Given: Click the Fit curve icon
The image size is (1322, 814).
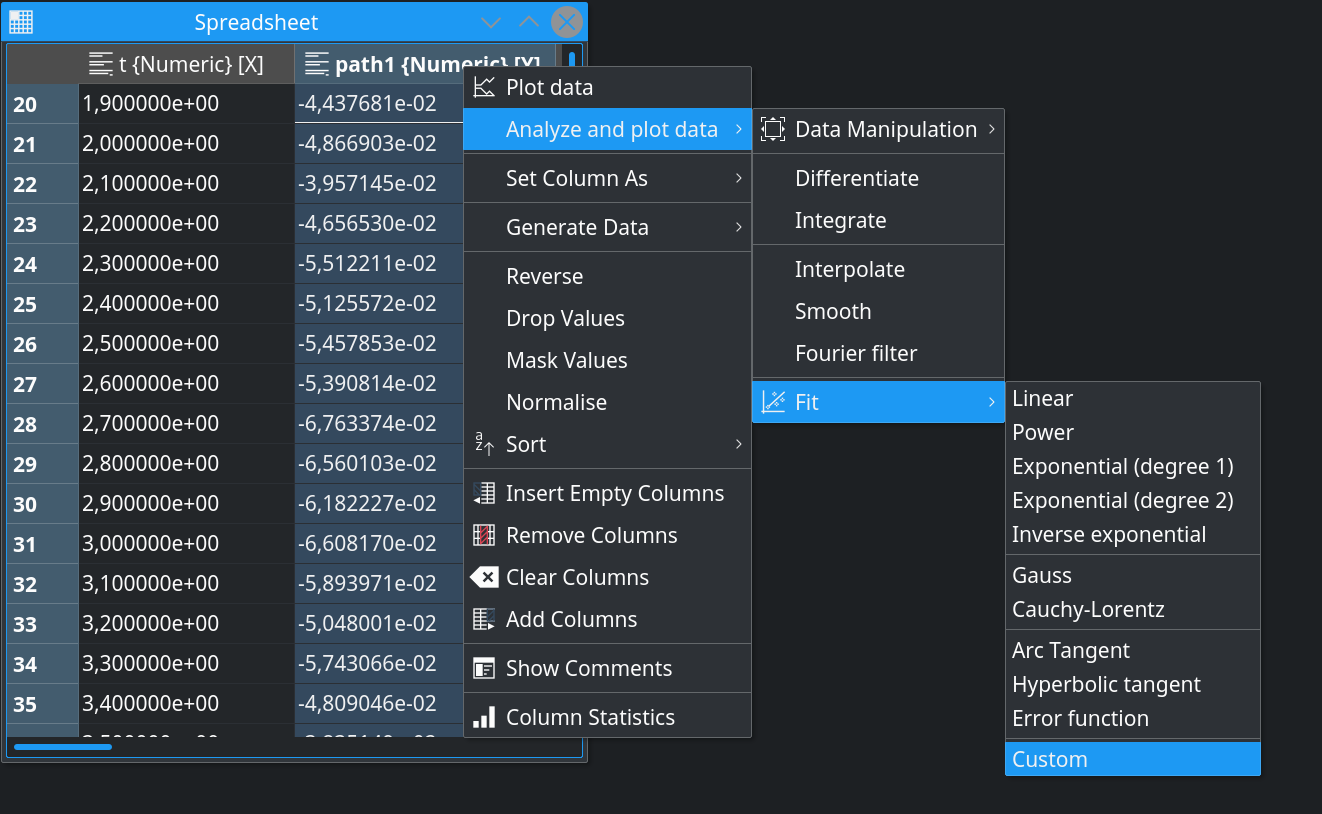Looking at the screenshot, I should (773, 402).
